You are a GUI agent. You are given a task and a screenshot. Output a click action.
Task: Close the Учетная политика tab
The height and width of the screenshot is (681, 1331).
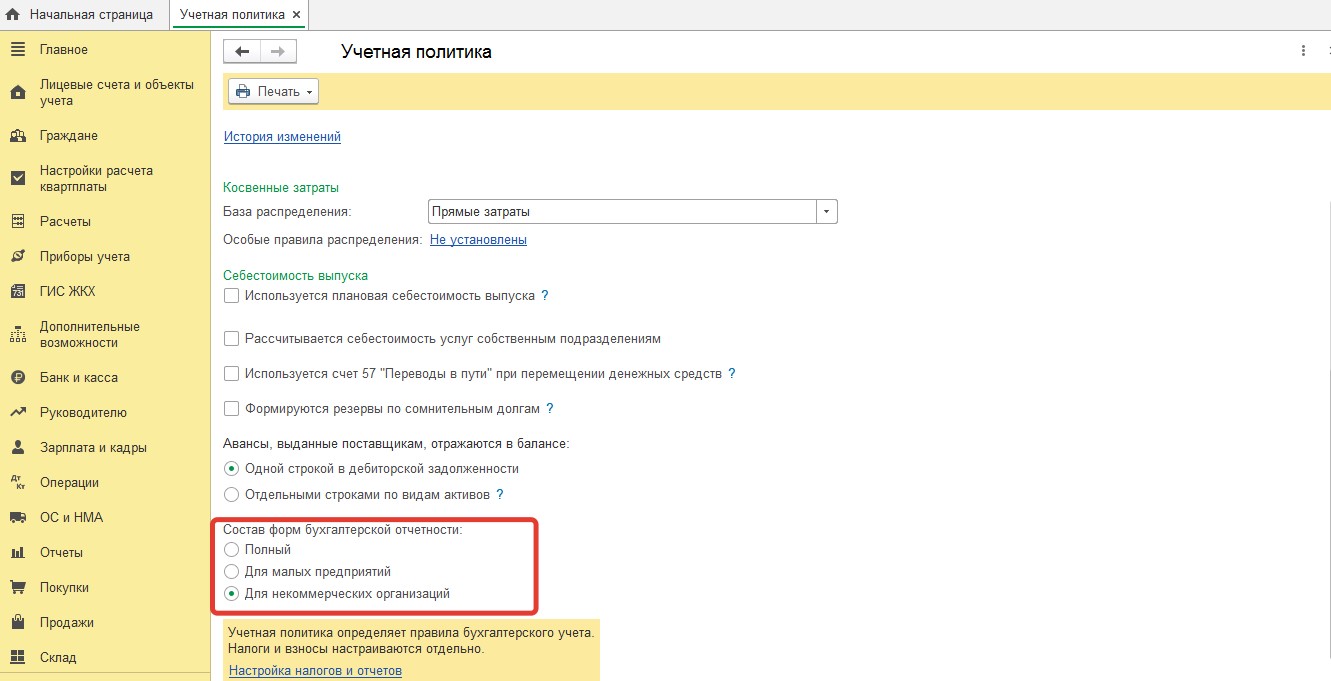click(x=295, y=15)
